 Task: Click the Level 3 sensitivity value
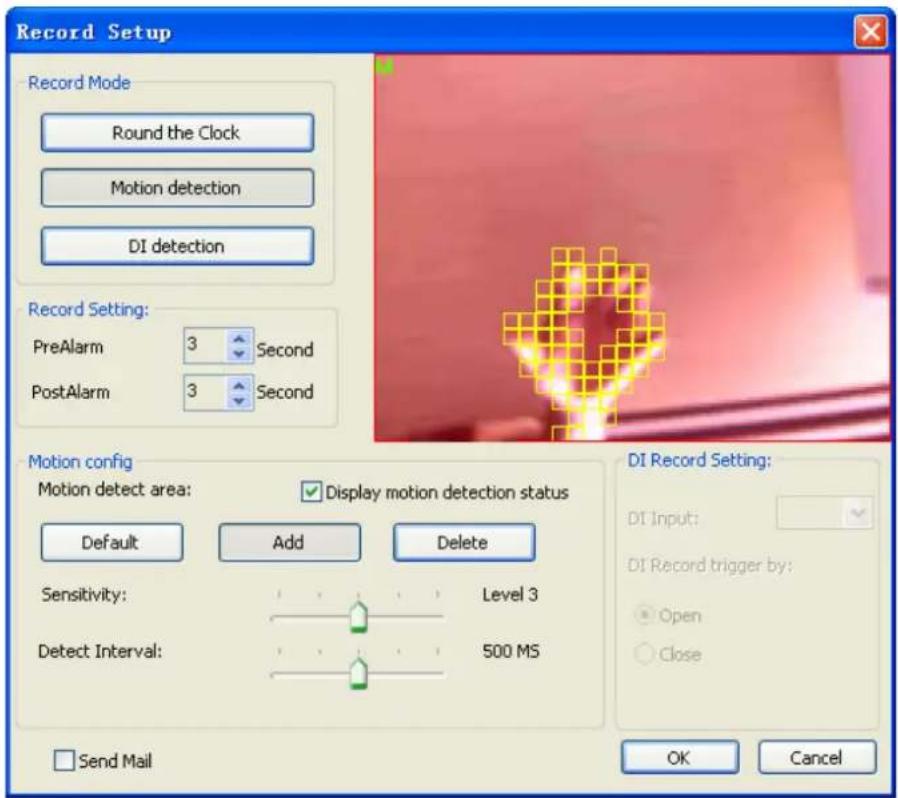510,595
